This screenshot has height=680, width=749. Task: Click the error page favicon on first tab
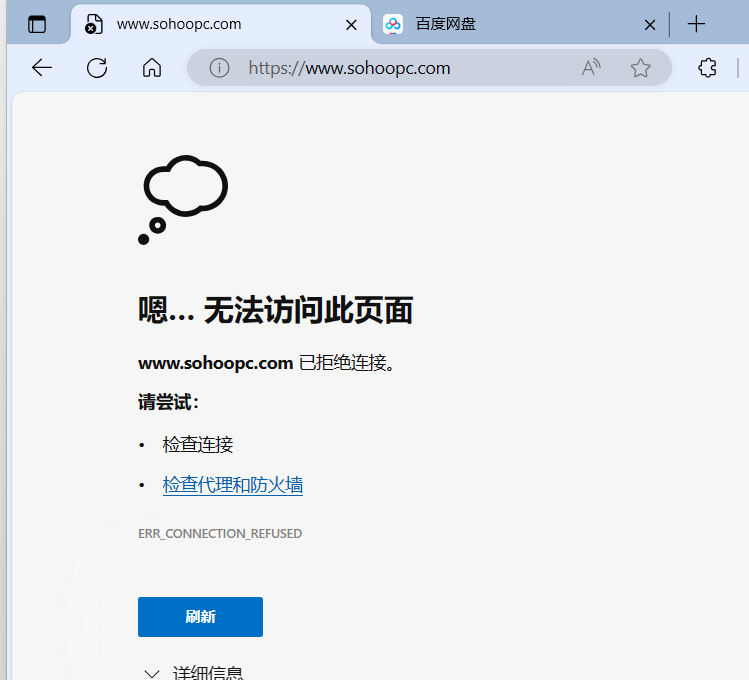93,24
